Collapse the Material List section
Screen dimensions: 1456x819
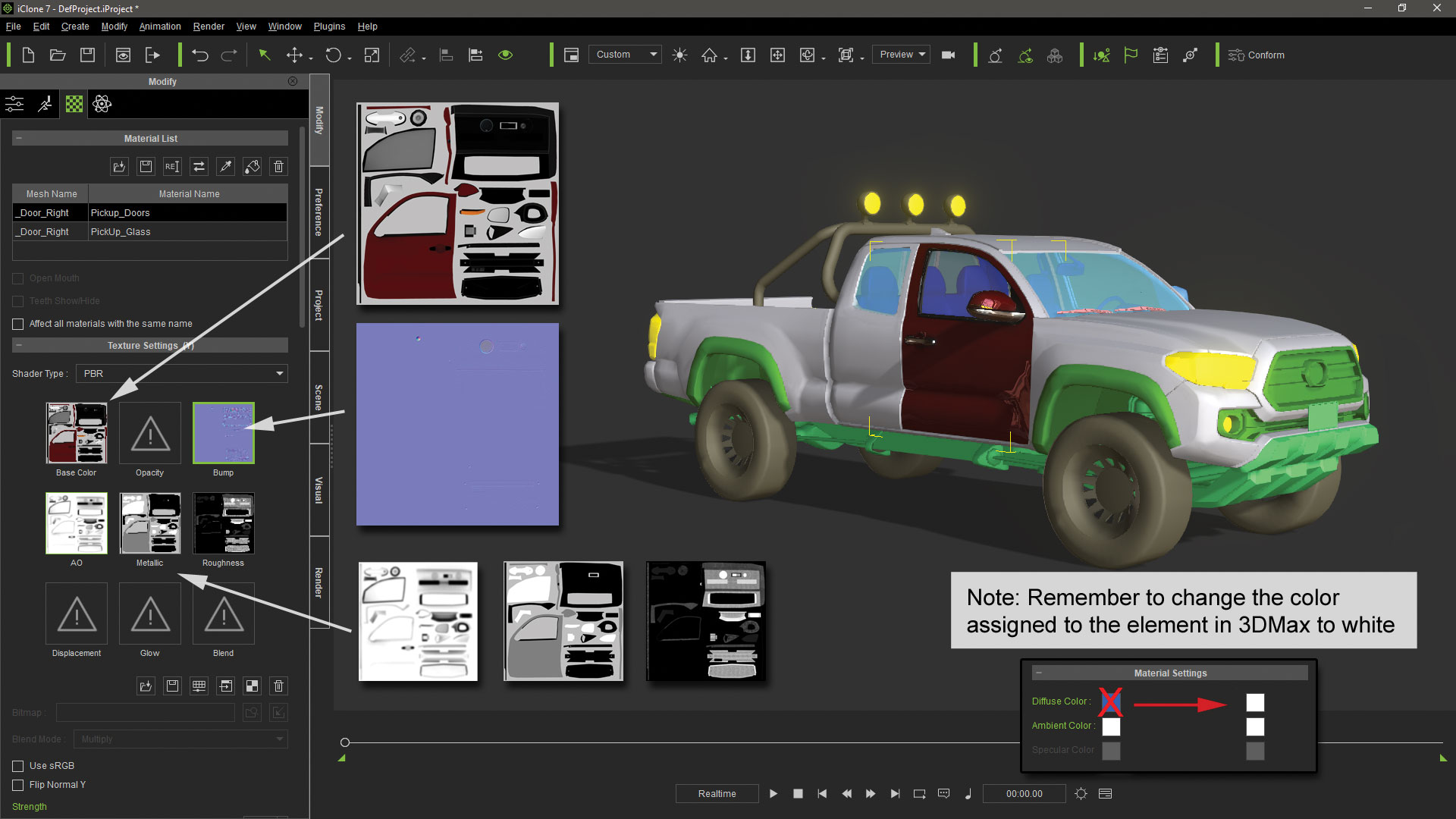coord(19,138)
